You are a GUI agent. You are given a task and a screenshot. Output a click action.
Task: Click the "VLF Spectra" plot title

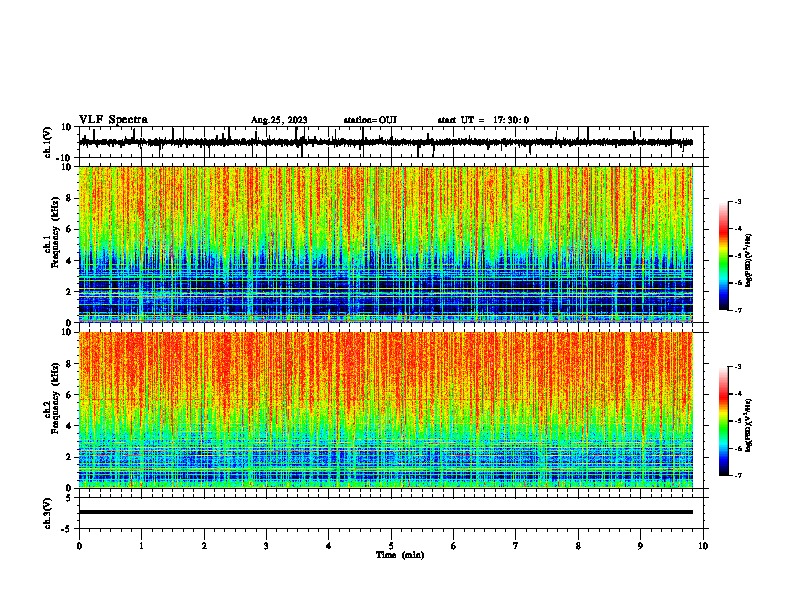tap(113, 120)
